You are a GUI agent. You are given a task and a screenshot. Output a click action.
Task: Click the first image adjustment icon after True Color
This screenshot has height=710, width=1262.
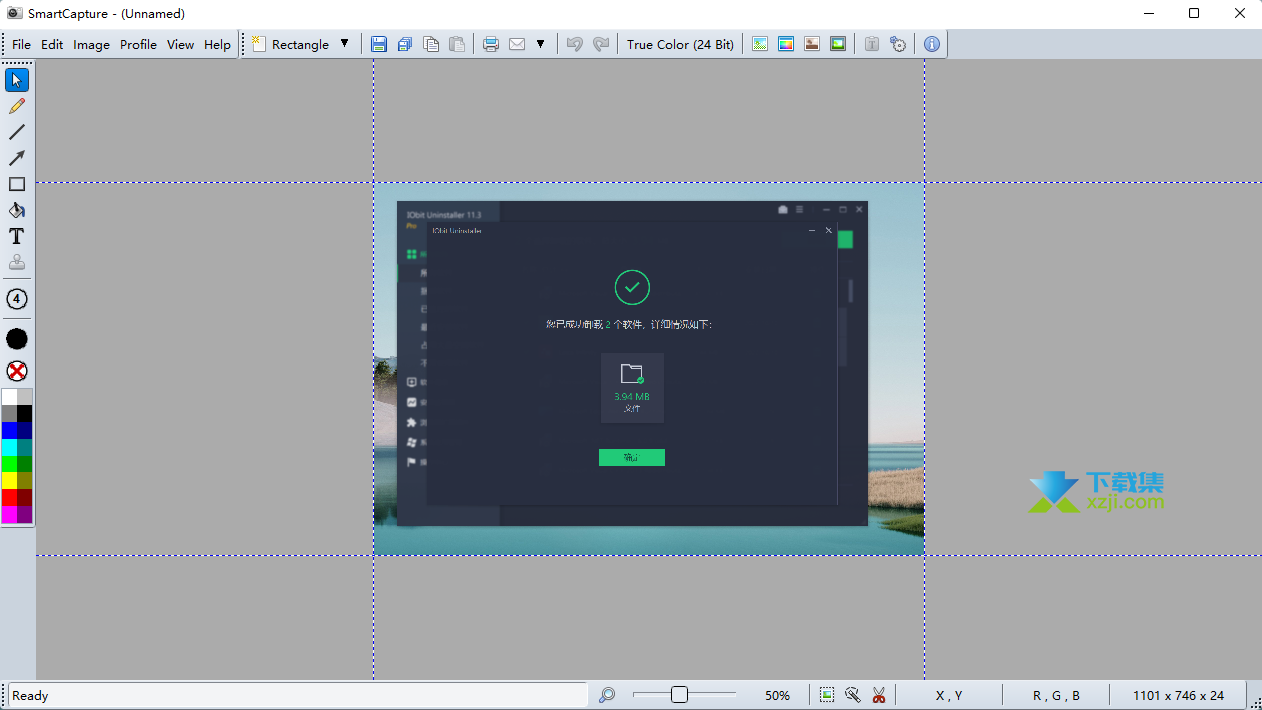click(x=760, y=44)
